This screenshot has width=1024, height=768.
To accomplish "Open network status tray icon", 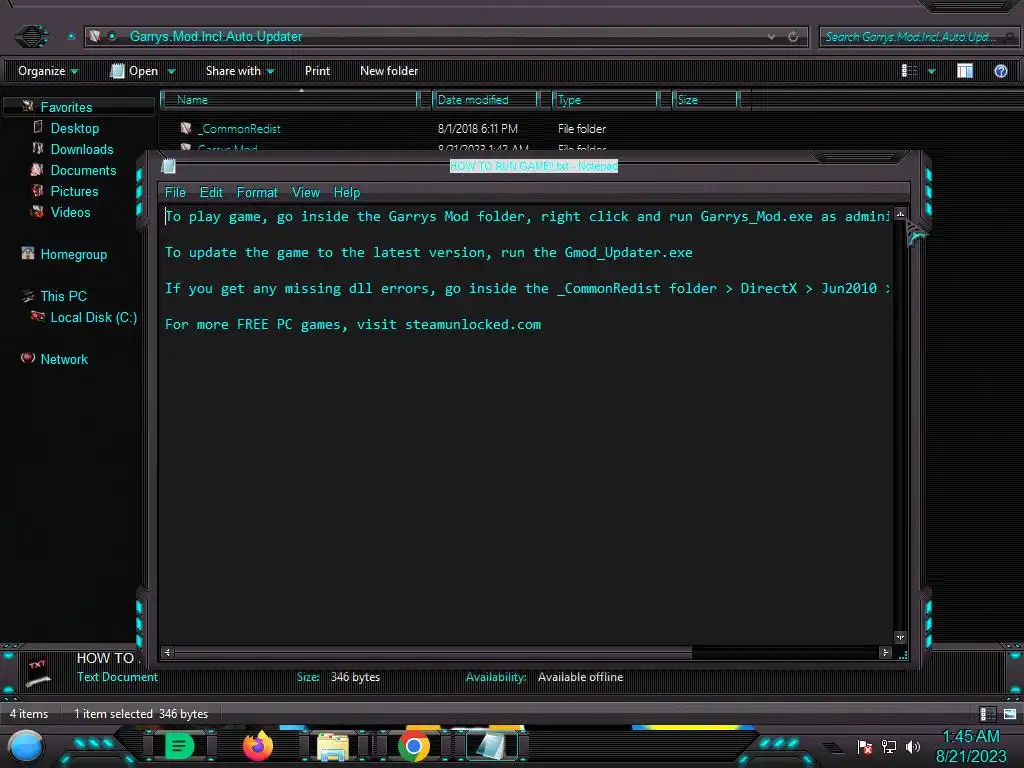I will pos(889,746).
